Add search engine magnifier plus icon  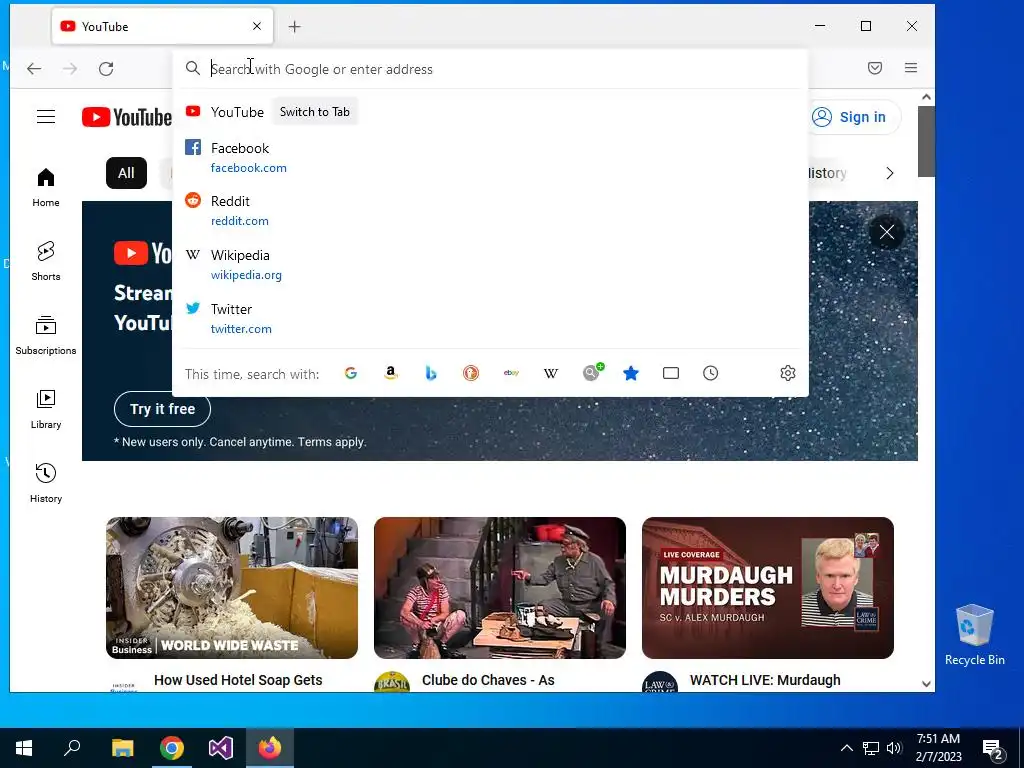pos(593,372)
